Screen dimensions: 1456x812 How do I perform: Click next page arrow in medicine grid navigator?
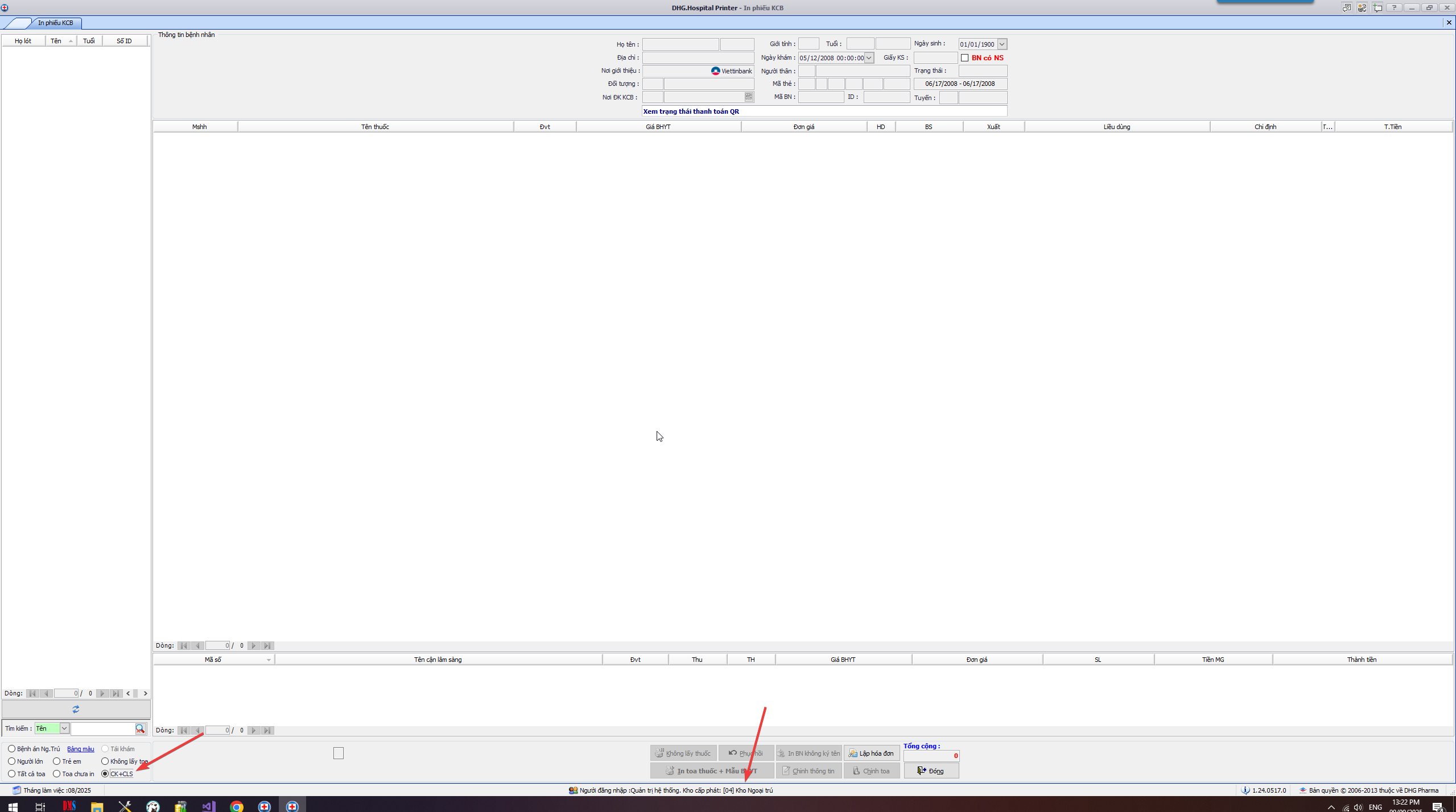pos(254,645)
